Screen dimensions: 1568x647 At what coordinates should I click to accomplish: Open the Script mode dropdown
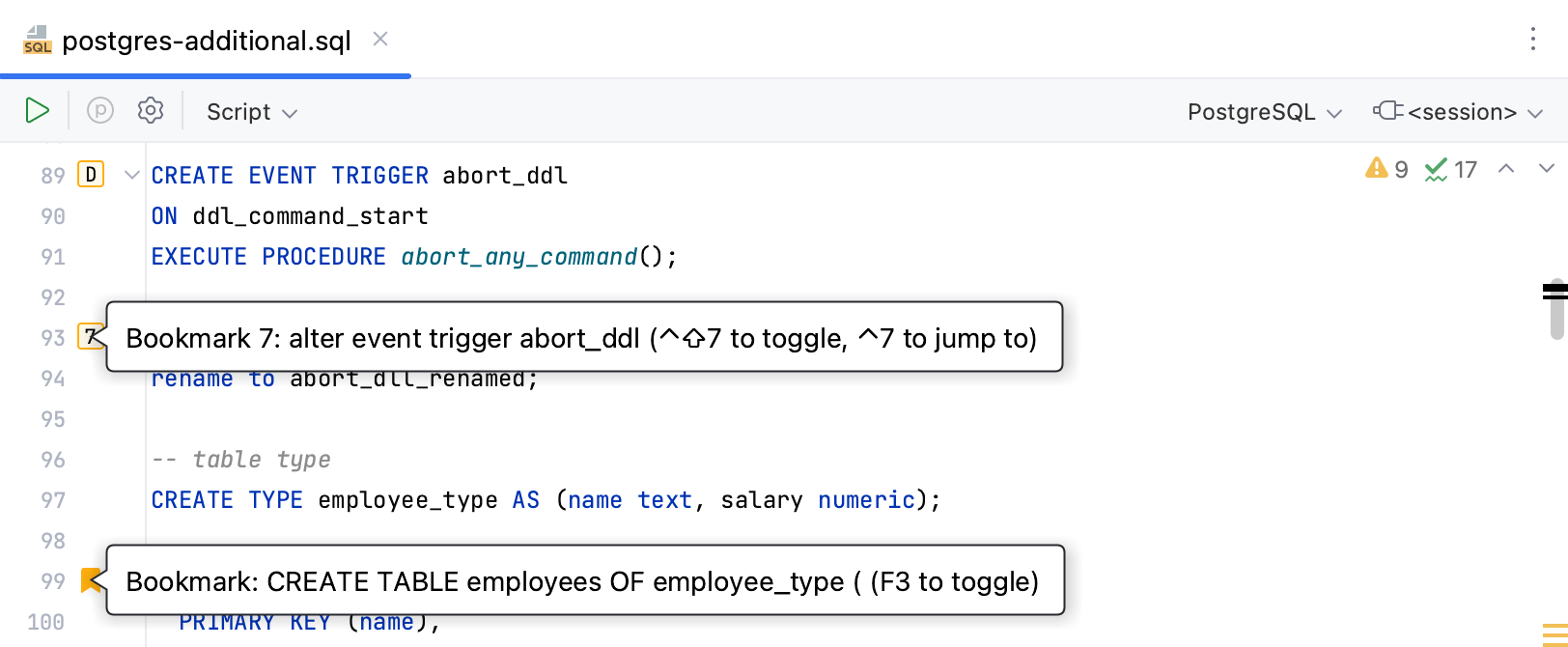251,112
